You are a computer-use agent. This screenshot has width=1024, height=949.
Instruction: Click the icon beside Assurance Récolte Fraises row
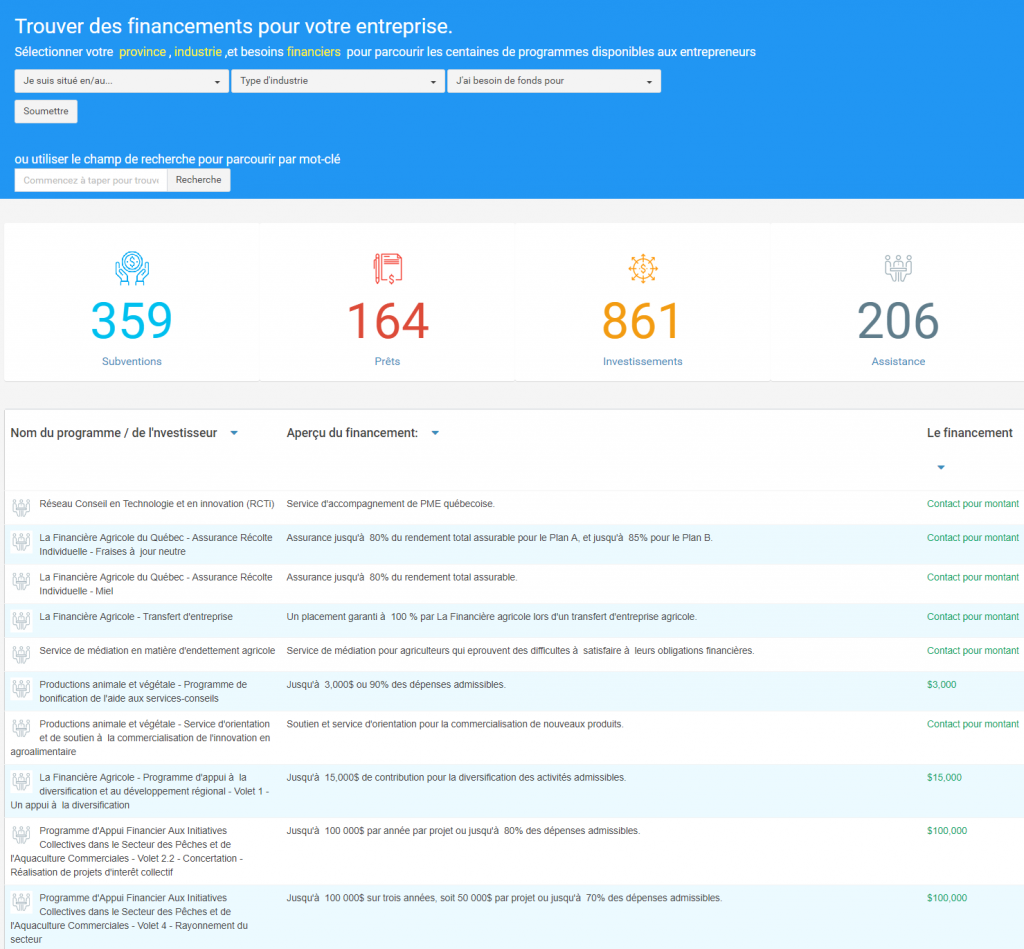(x=22, y=541)
